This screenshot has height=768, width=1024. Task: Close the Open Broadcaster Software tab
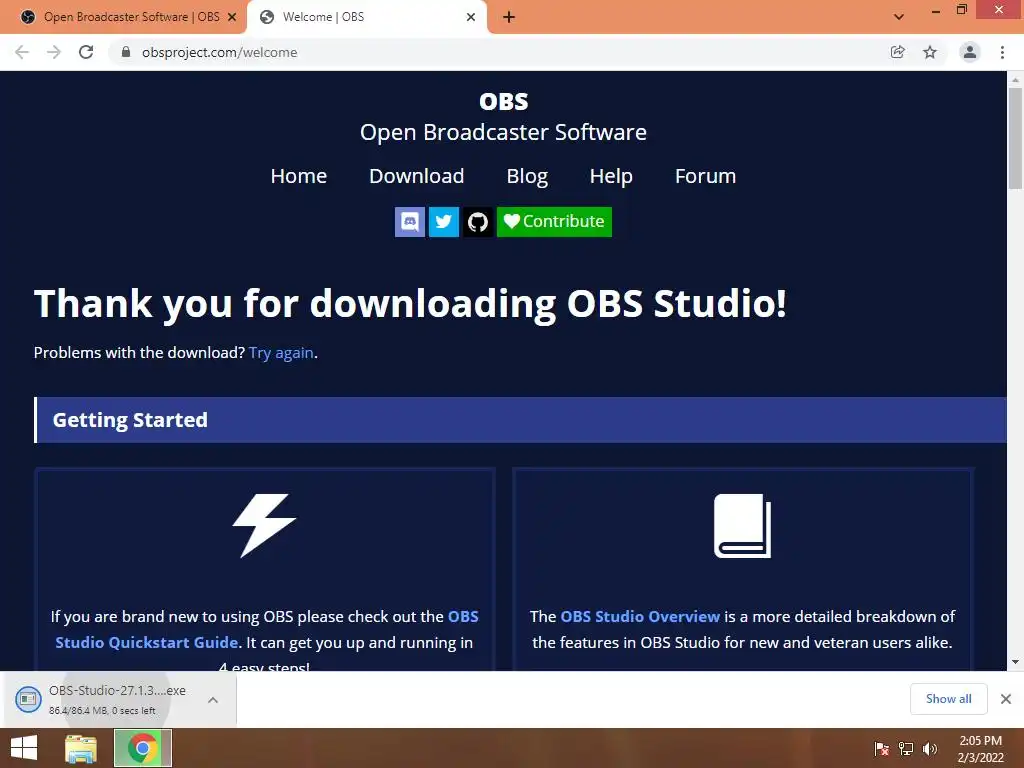(232, 17)
